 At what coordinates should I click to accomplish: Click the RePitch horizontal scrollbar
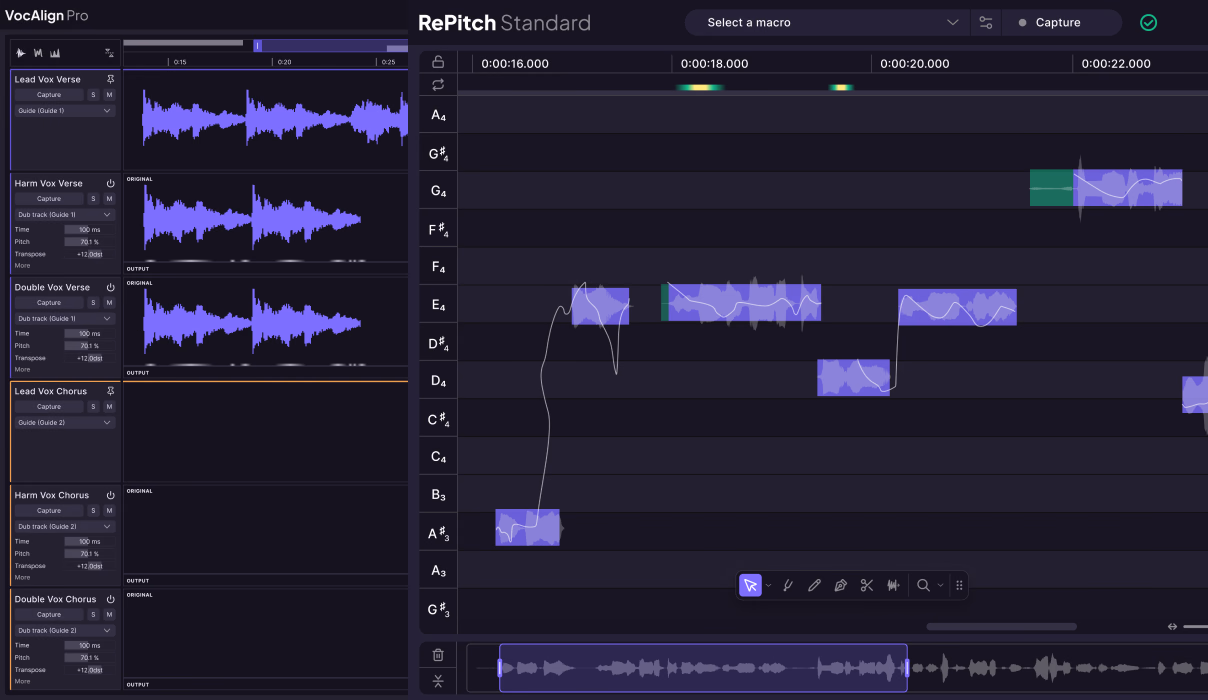pyautogui.click(x=1001, y=627)
